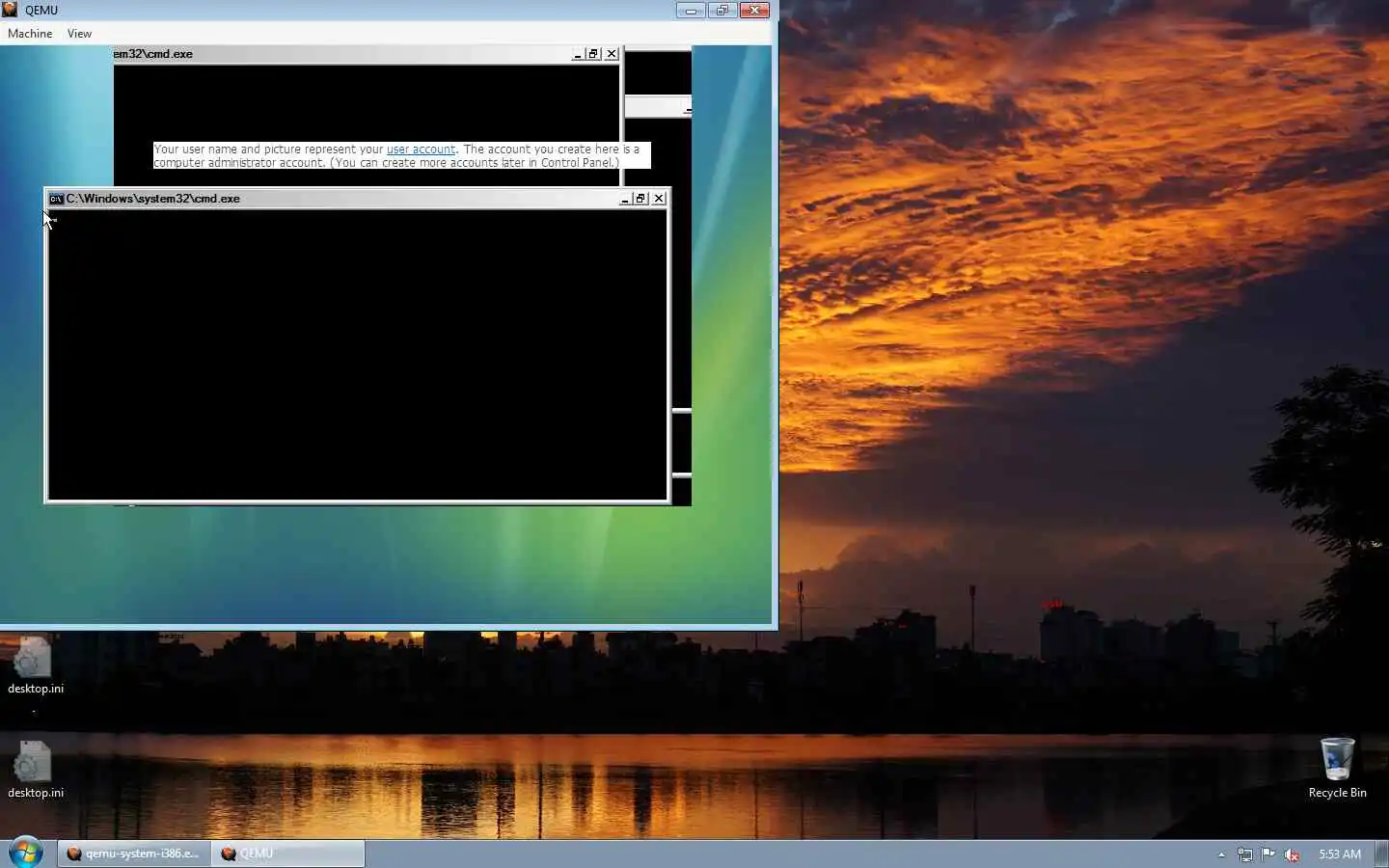Click the front cmd.exe black console area

tap(357, 354)
